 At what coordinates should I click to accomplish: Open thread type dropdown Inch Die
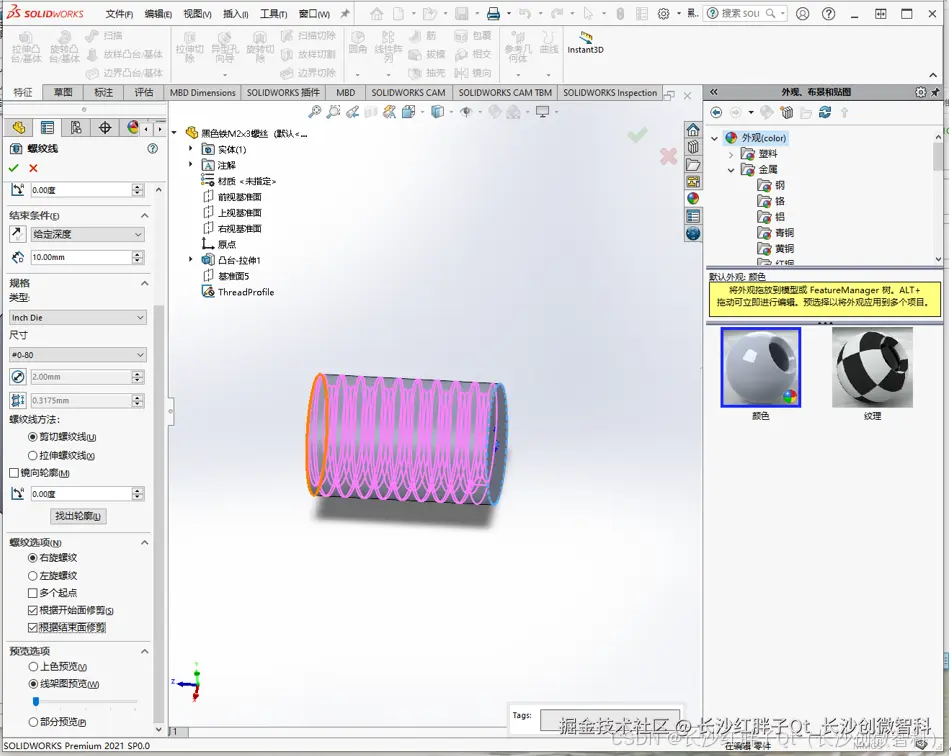78,317
